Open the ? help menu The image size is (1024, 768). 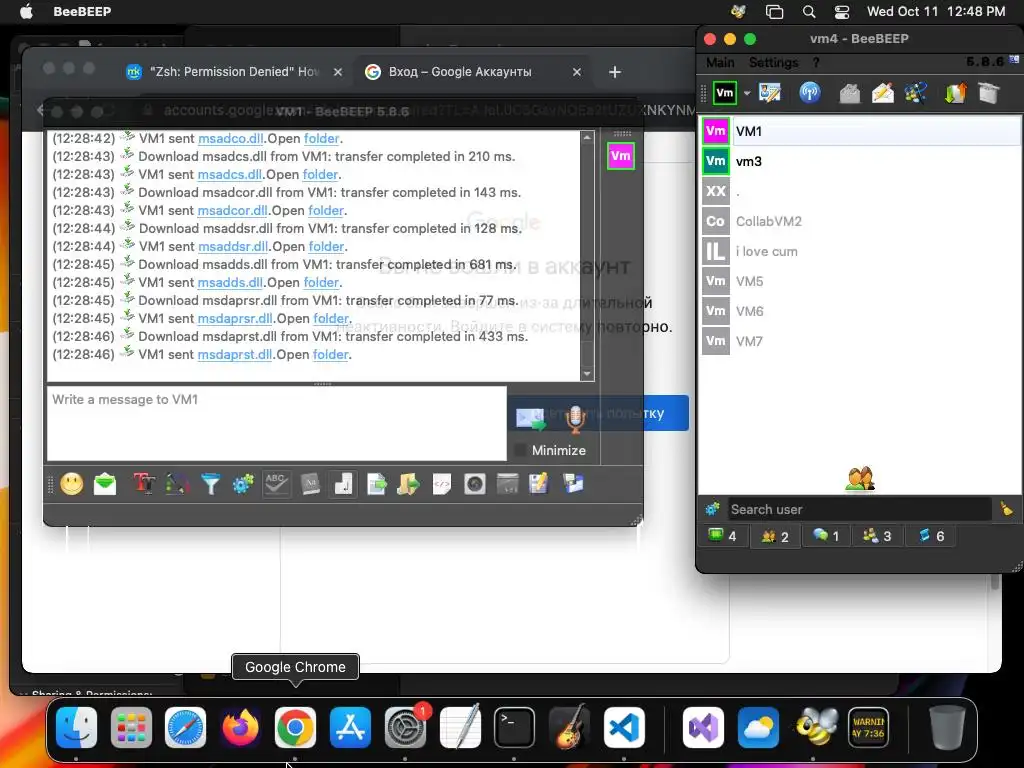pos(816,63)
